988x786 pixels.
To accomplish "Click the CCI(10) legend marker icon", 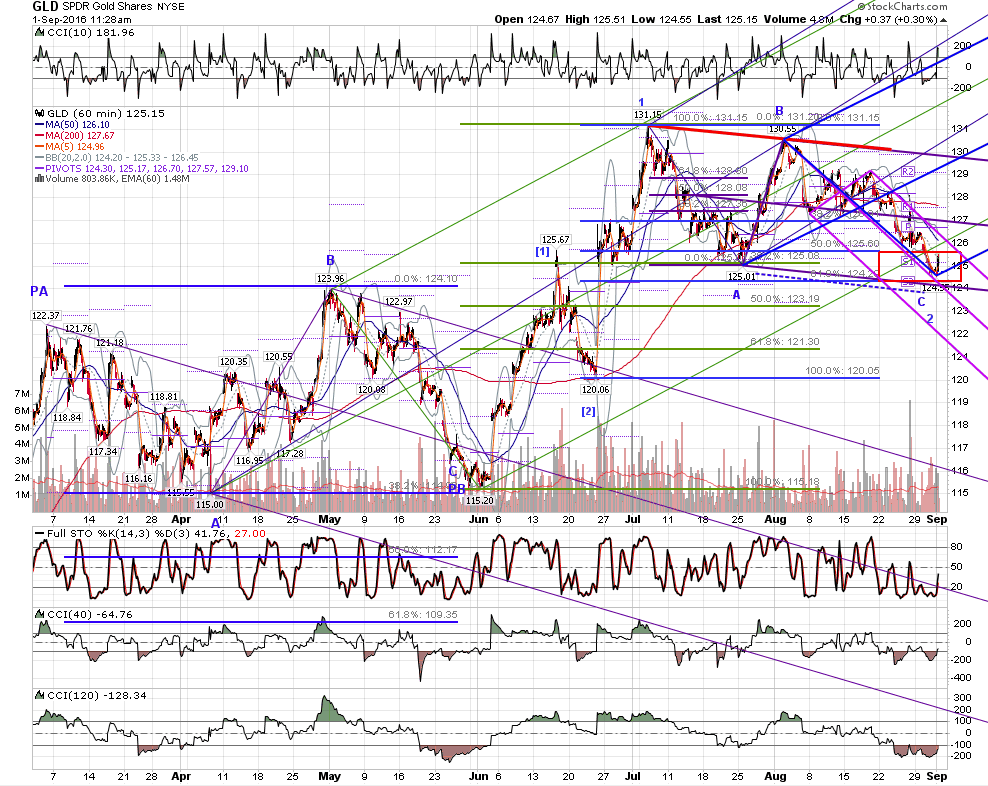I will tap(39, 33).
